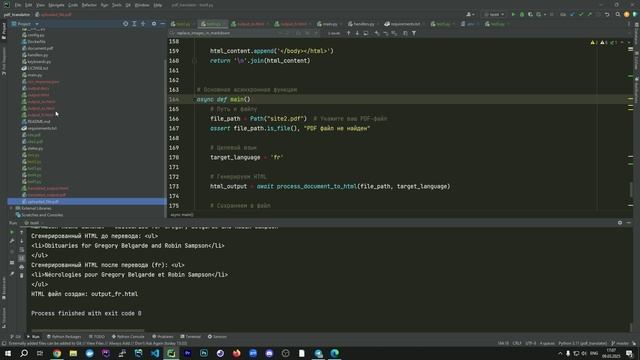Open Windows search from the taskbar

[24, 353]
